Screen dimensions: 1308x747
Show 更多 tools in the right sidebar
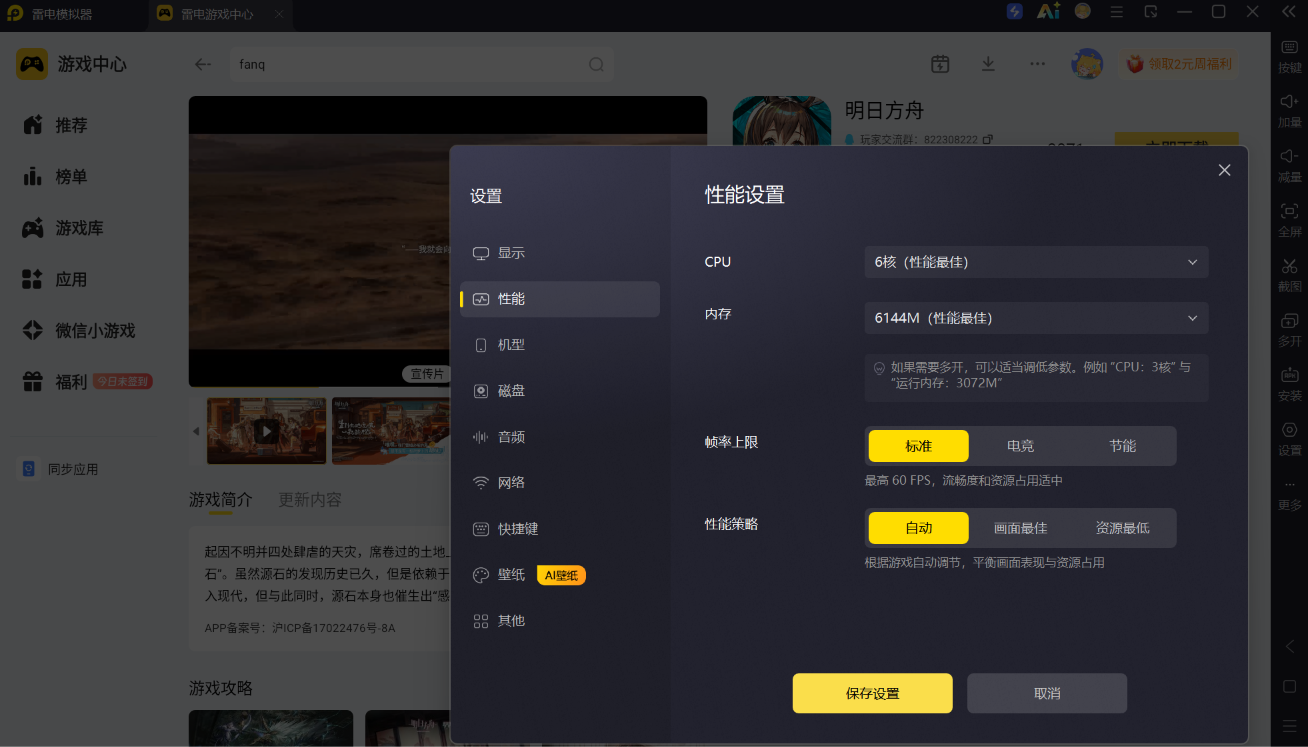1290,494
